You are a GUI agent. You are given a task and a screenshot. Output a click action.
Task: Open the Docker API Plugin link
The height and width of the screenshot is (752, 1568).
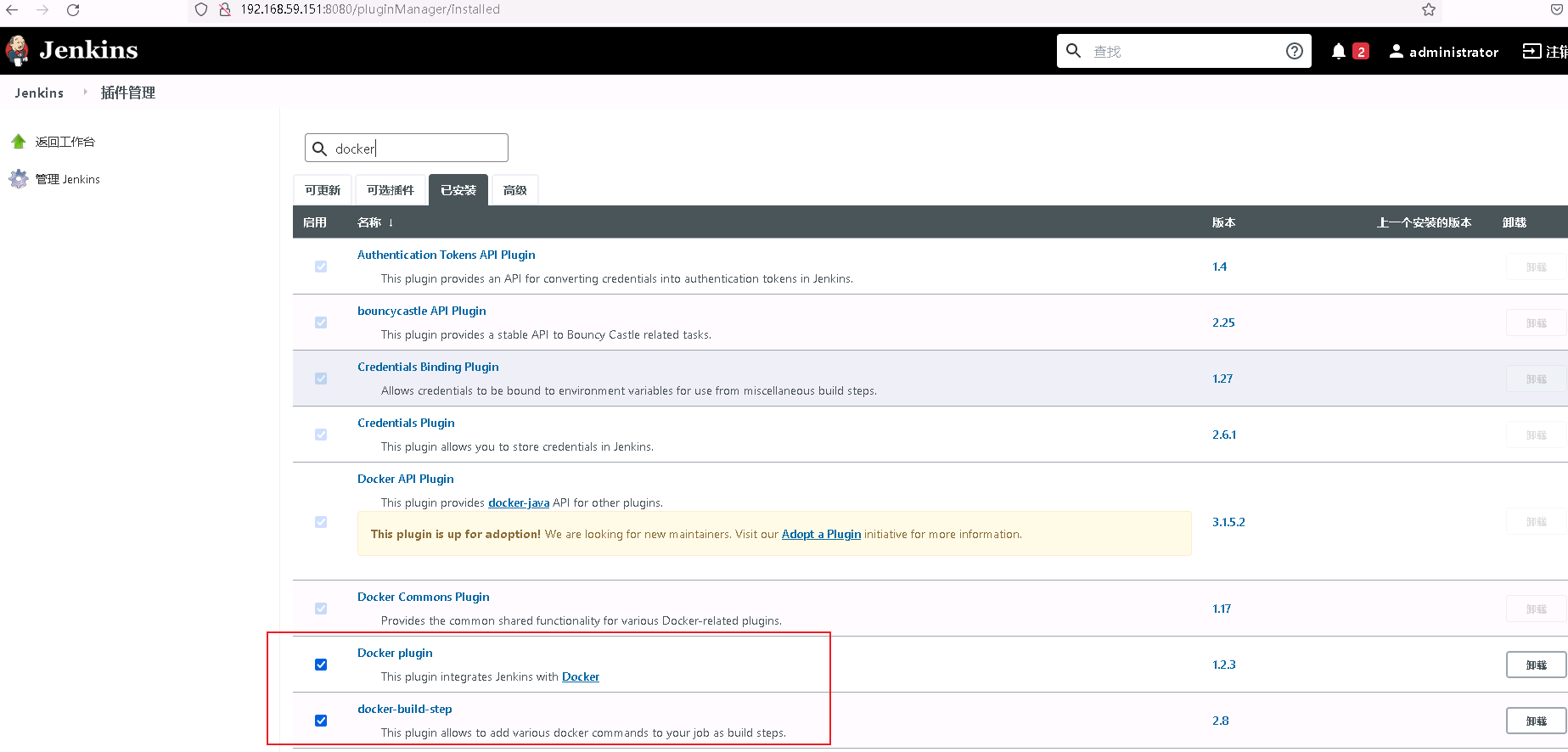point(406,479)
